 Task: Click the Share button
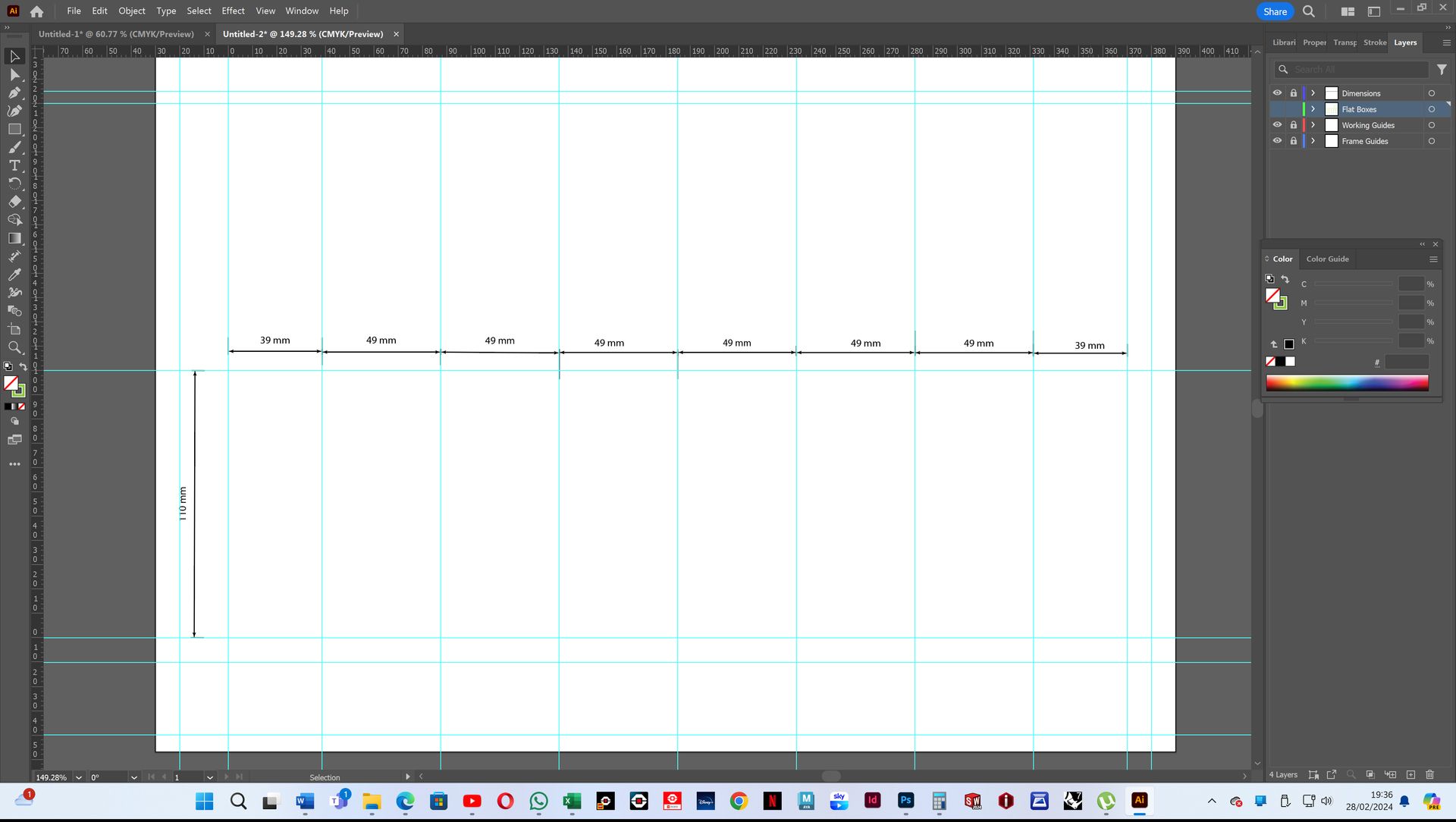1275,11
